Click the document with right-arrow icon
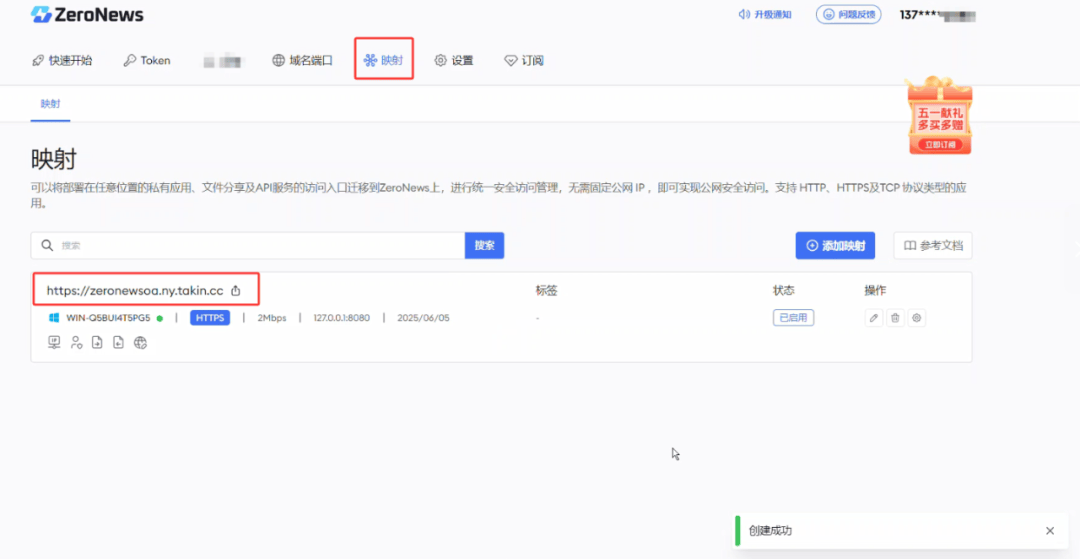The height and width of the screenshot is (559, 1080). [x=97, y=342]
